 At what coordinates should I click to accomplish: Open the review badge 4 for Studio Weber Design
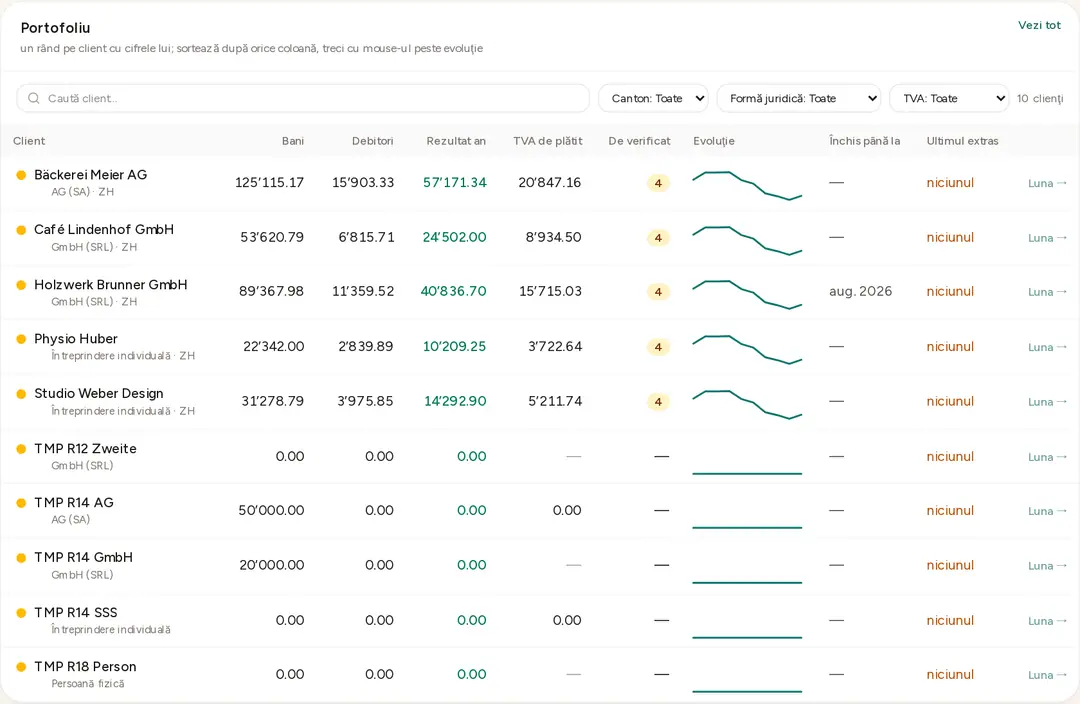click(658, 402)
